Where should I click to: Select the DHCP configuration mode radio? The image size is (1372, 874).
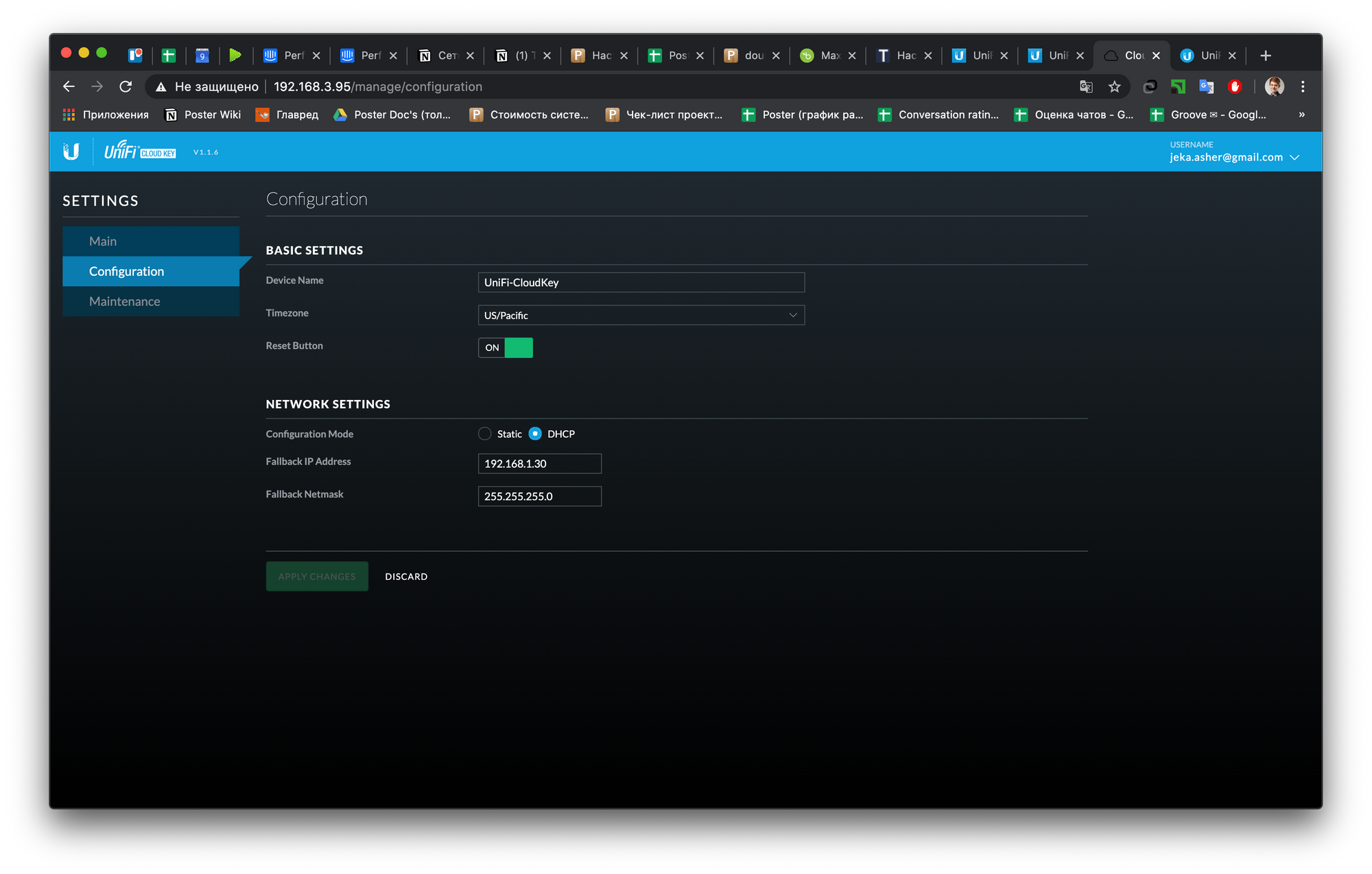click(536, 434)
